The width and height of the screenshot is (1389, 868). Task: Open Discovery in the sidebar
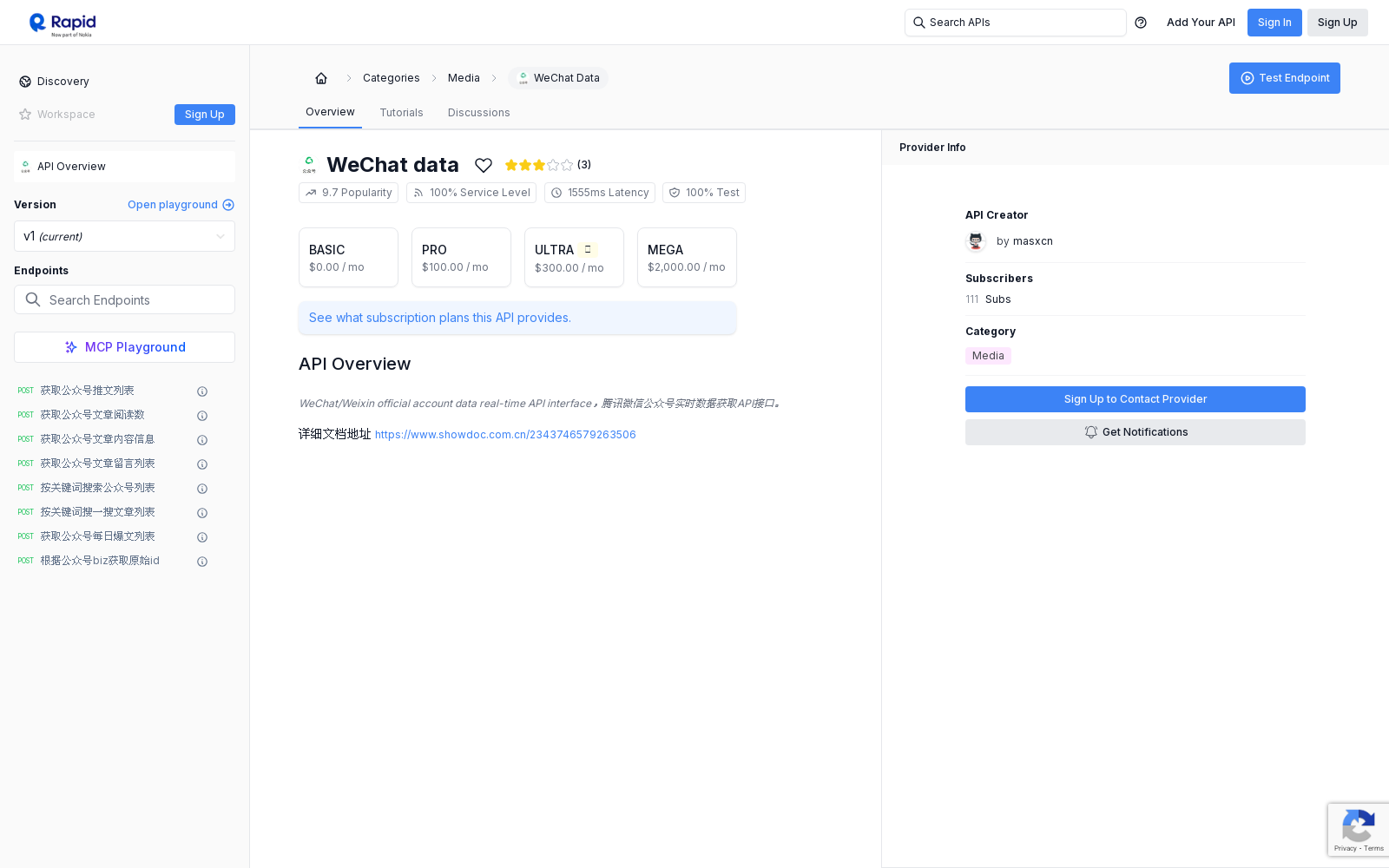tap(55, 82)
